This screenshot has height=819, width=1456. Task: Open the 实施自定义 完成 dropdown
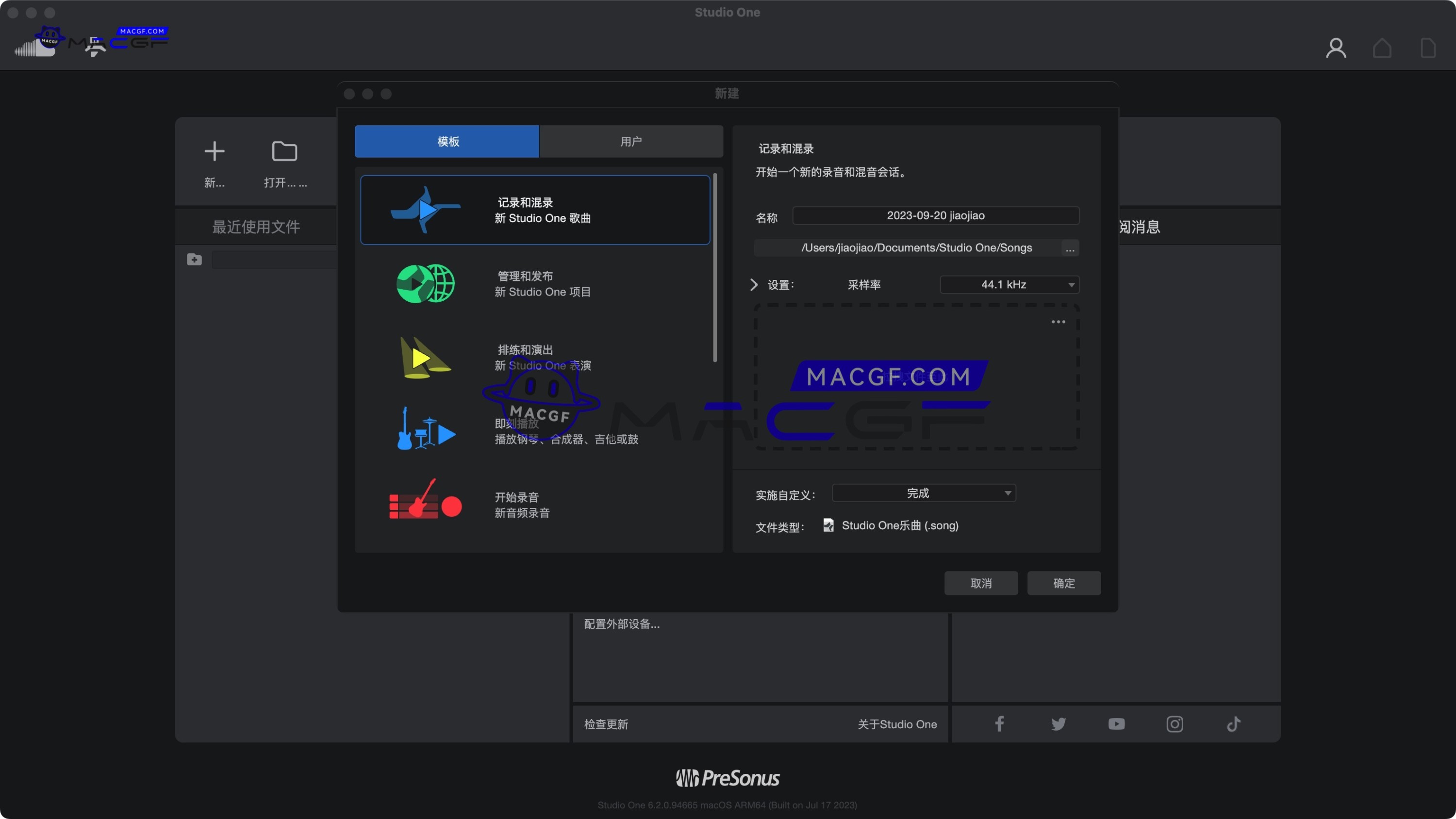[923, 493]
